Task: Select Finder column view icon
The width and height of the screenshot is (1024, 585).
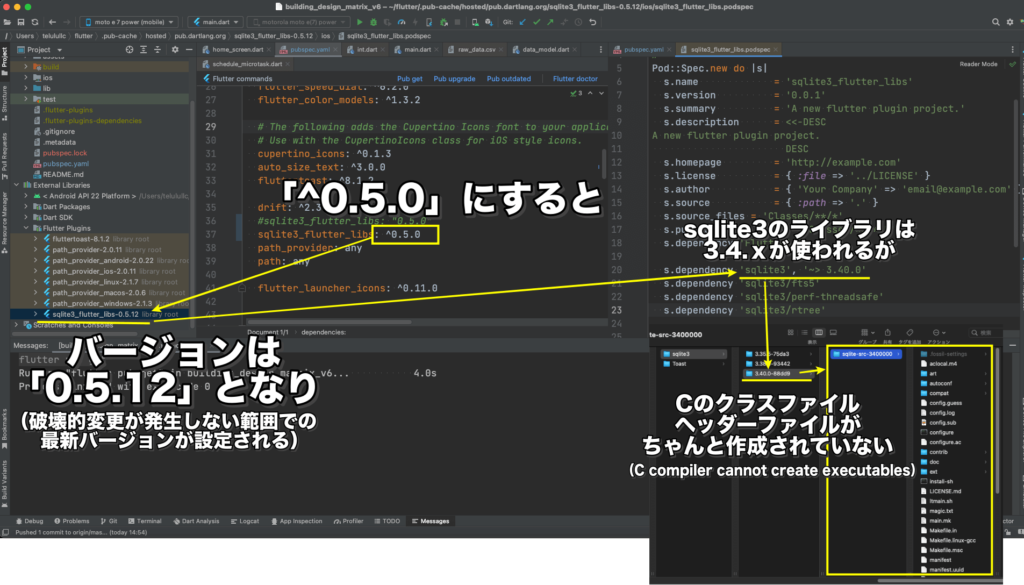Action: click(x=819, y=333)
